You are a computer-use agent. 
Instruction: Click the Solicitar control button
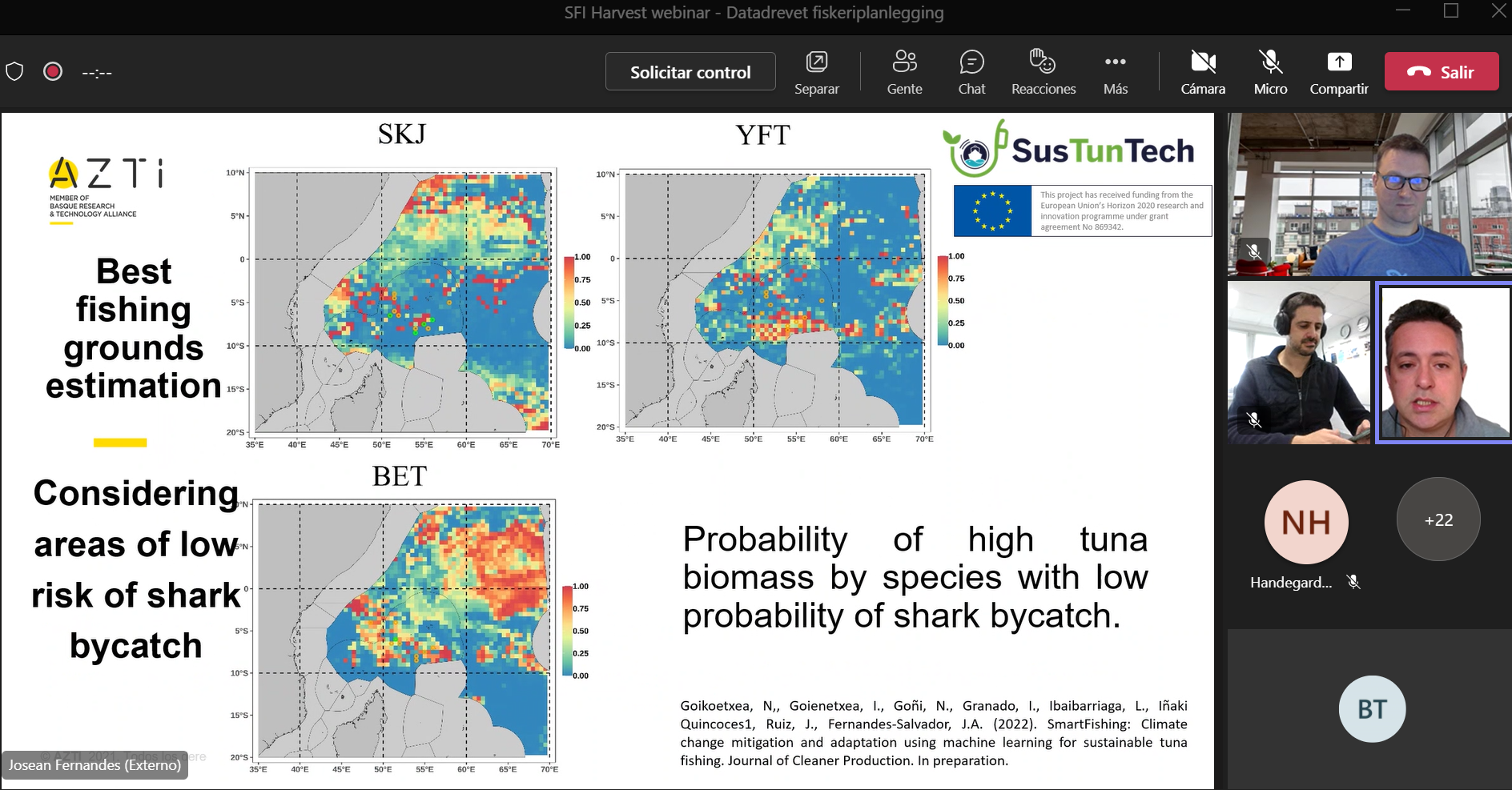[690, 72]
